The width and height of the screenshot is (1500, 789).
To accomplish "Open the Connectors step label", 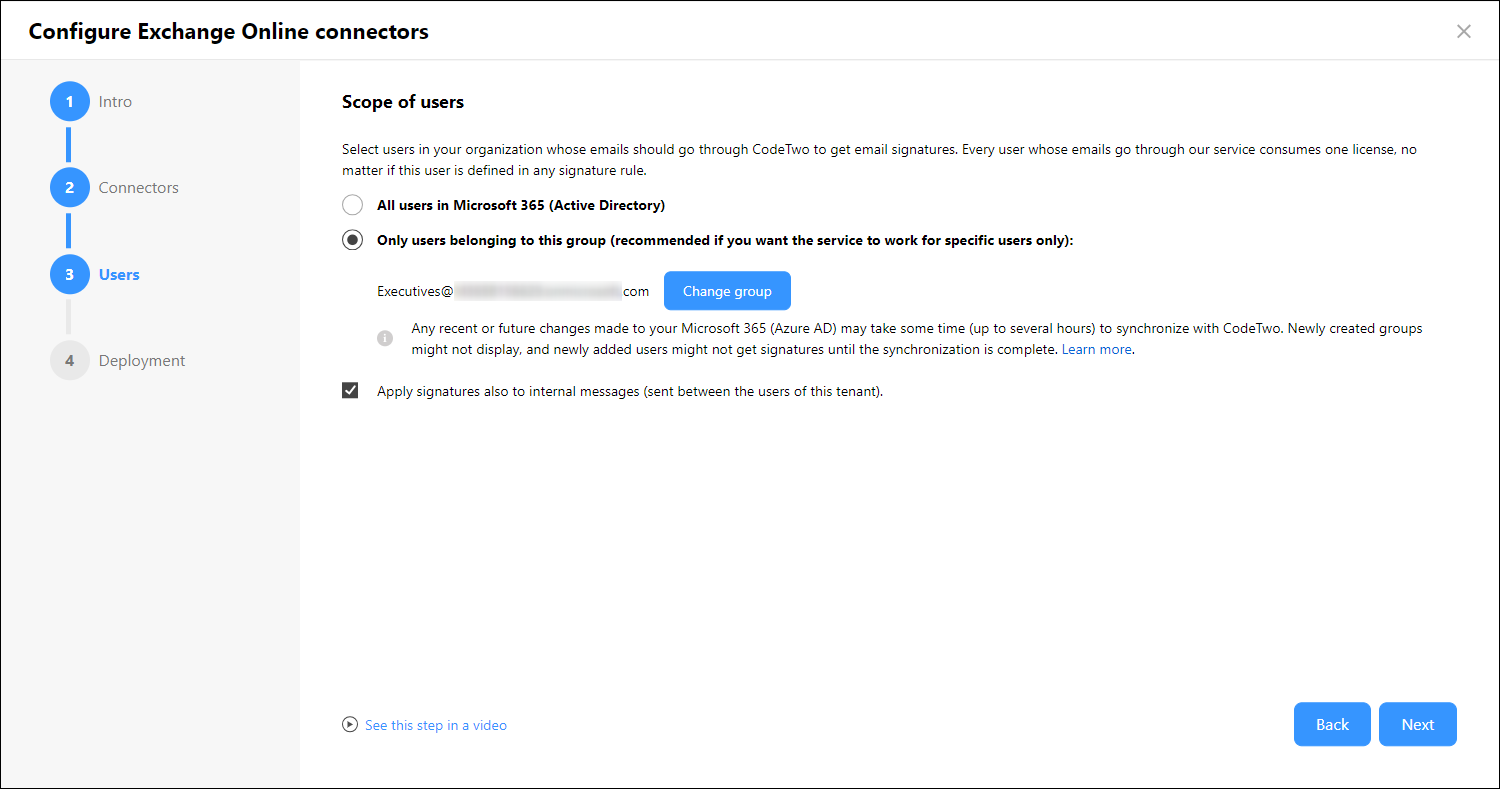I will (x=139, y=188).
